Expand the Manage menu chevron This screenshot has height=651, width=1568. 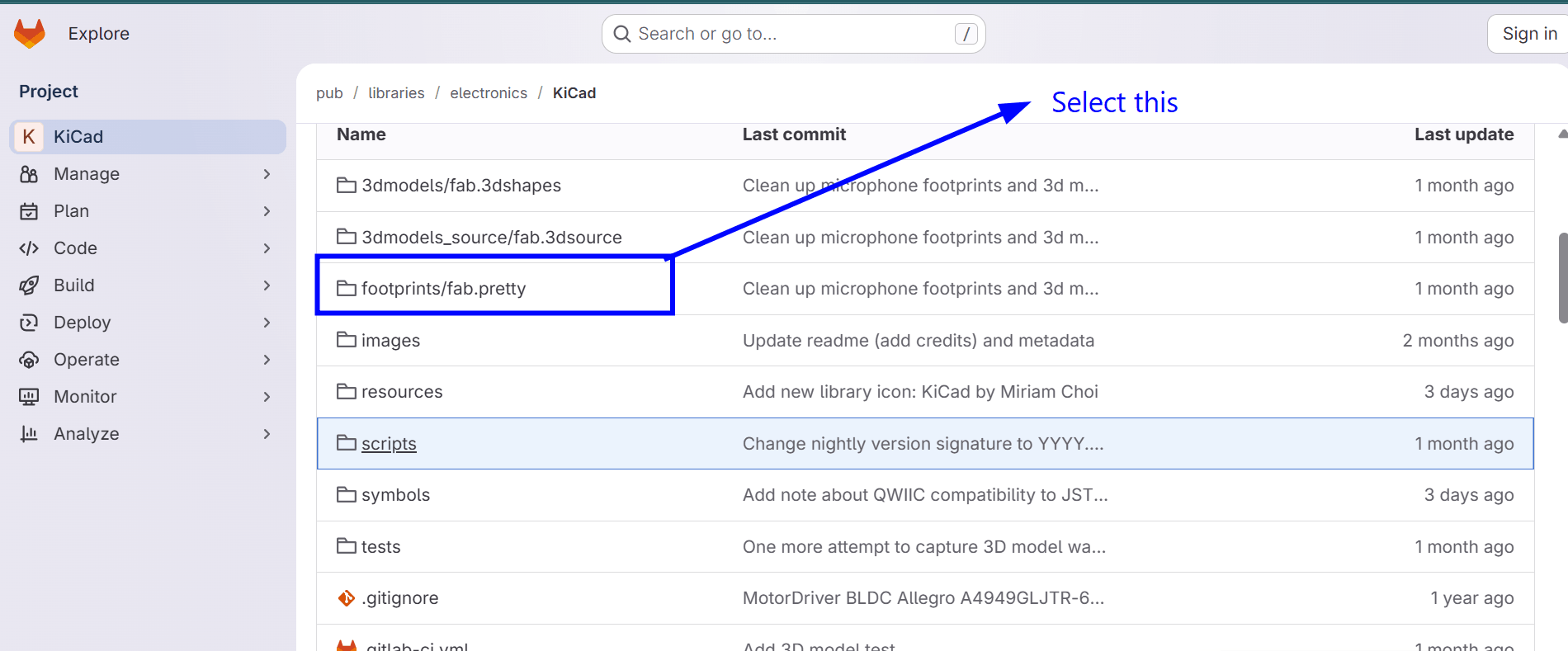click(x=267, y=174)
